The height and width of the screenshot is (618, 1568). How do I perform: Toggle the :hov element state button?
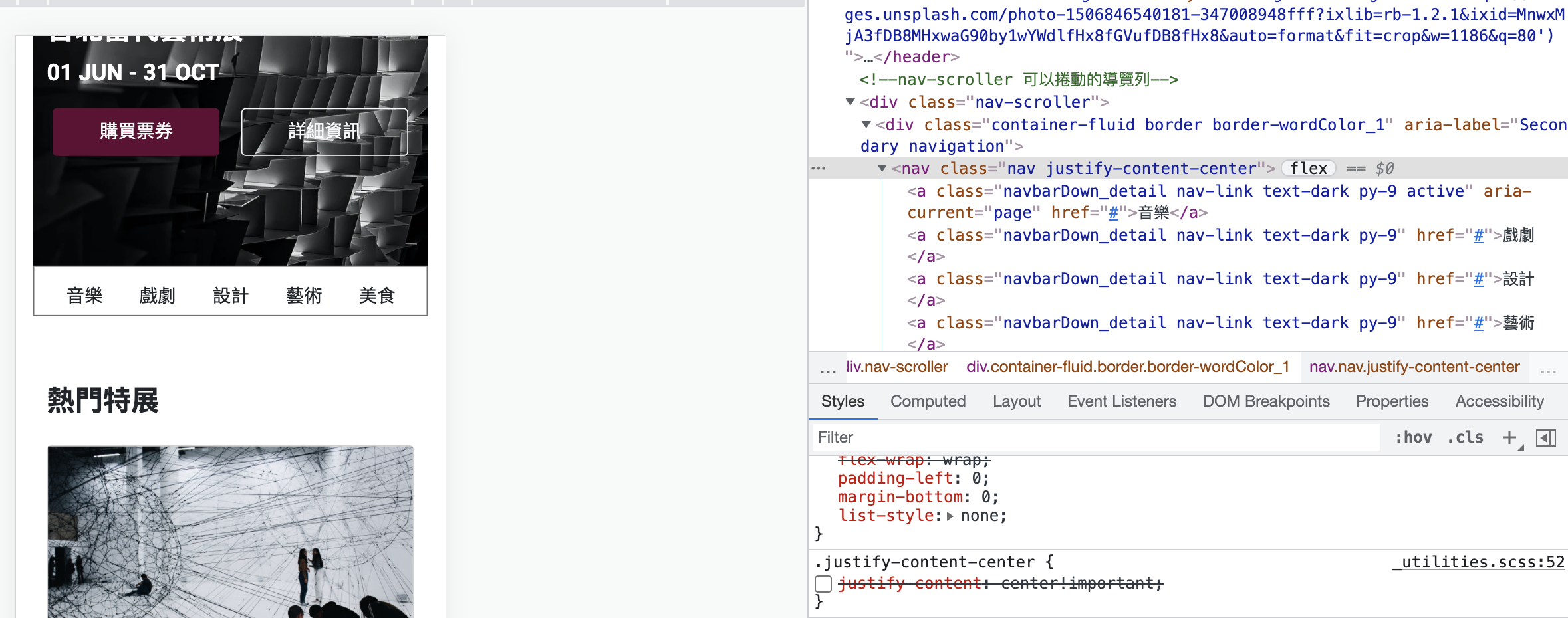coord(1414,437)
